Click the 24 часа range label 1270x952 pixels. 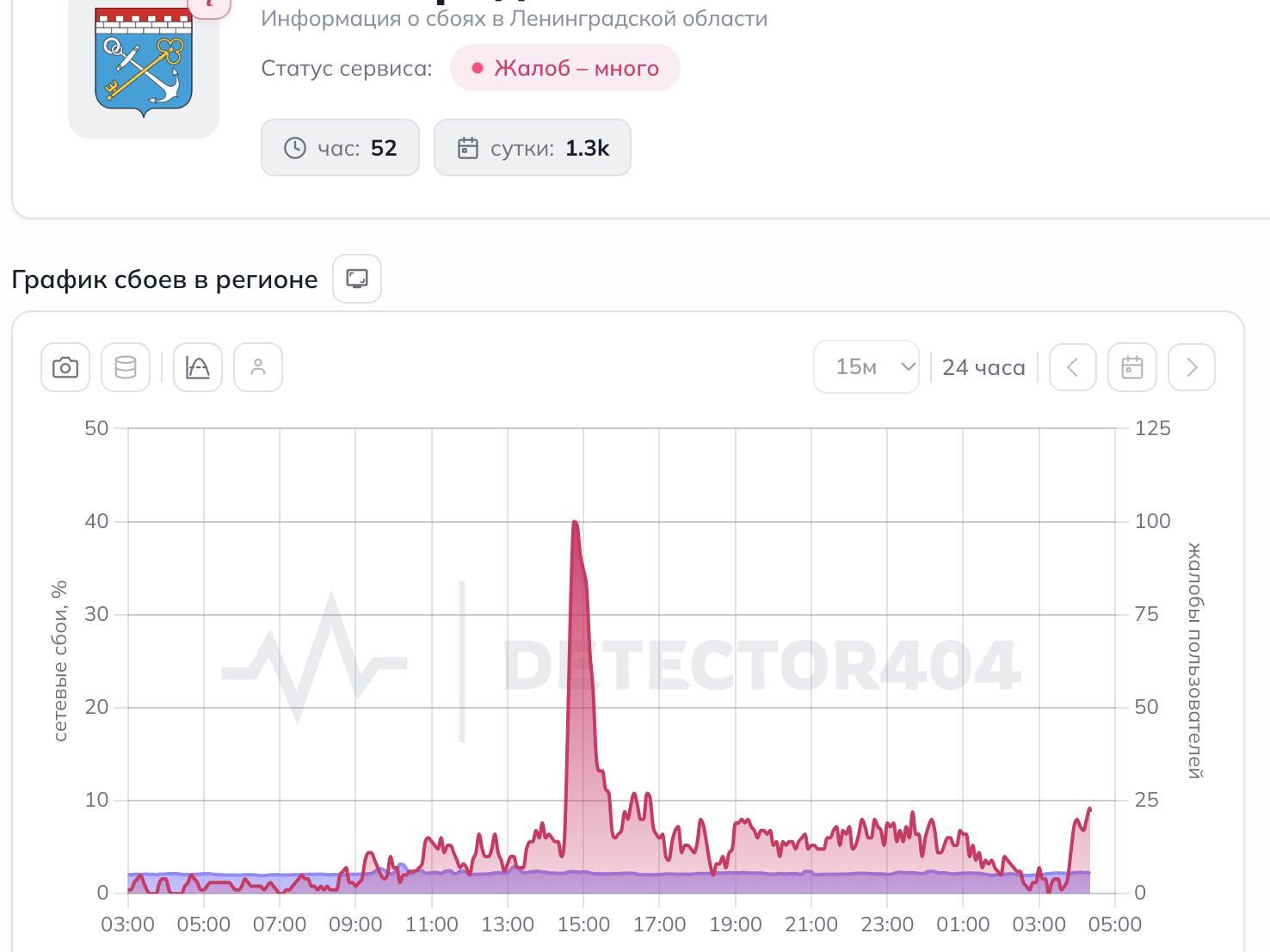pyautogui.click(x=983, y=367)
